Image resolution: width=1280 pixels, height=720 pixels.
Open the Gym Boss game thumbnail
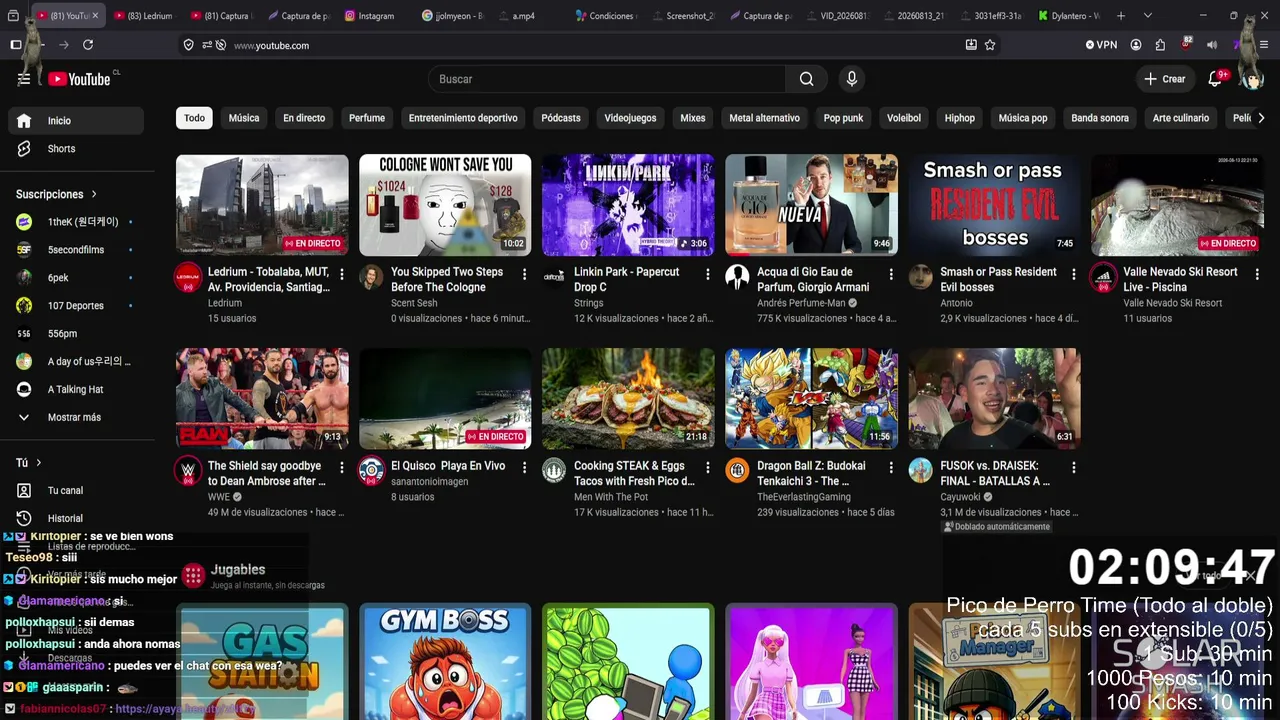(x=445, y=661)
